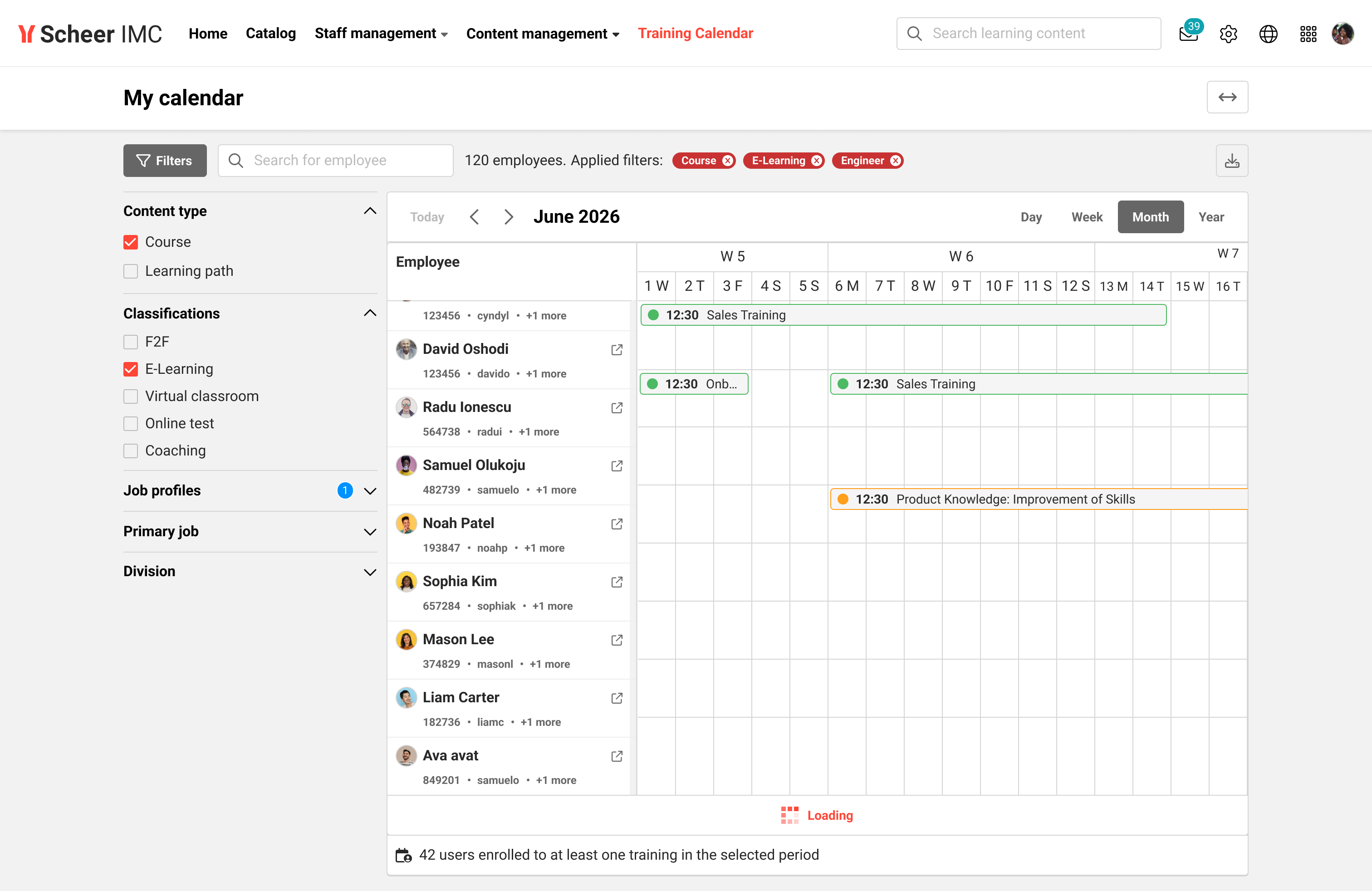Open the Content management dropdown menu
Screen dimensions: 1372x891
(x=543, y=34)
